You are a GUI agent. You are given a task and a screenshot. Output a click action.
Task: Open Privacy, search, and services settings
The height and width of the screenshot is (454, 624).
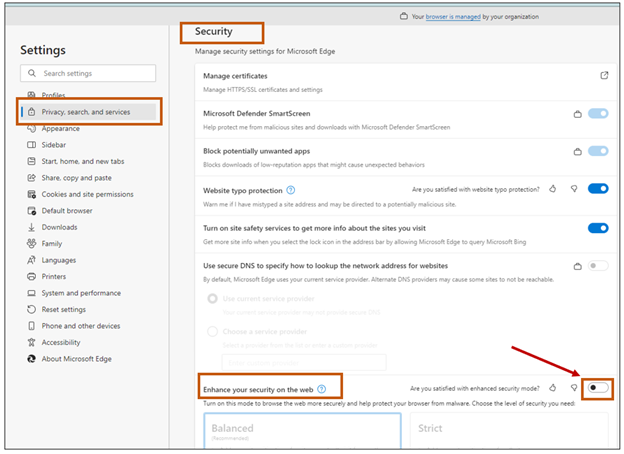click(88, 112)
